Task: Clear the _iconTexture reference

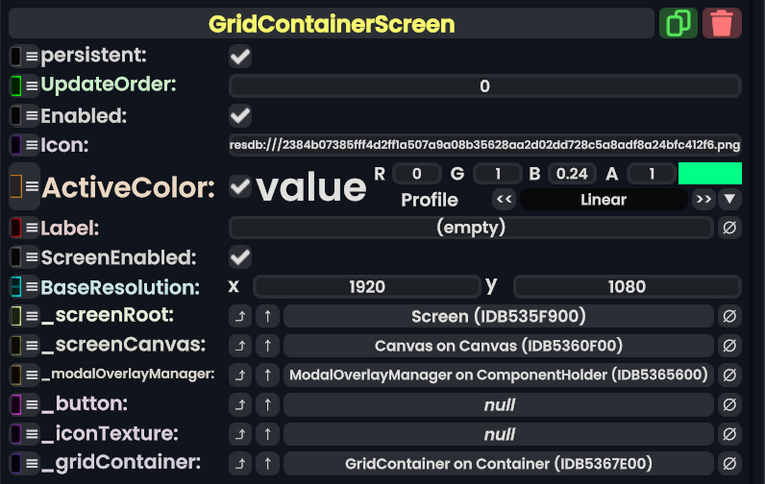Action: [x=729, y=434]
